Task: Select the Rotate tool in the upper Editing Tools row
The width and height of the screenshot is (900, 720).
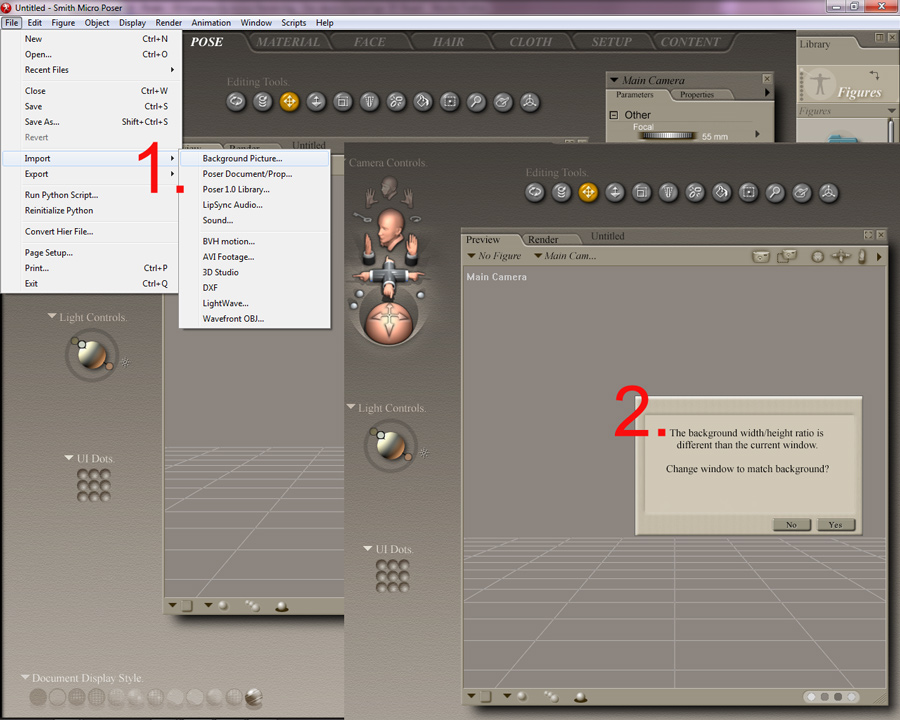Action: pos(236,102)
